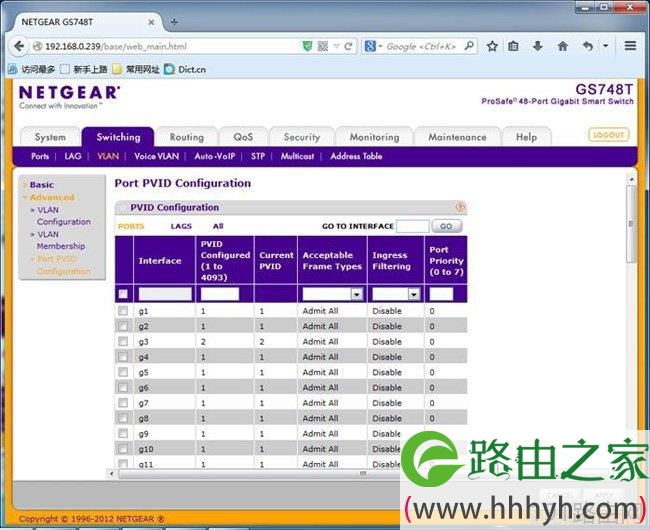Click the undo arrow toolbar icon
650x530 pixels.
pyautogui.click(x=587, y=46)
